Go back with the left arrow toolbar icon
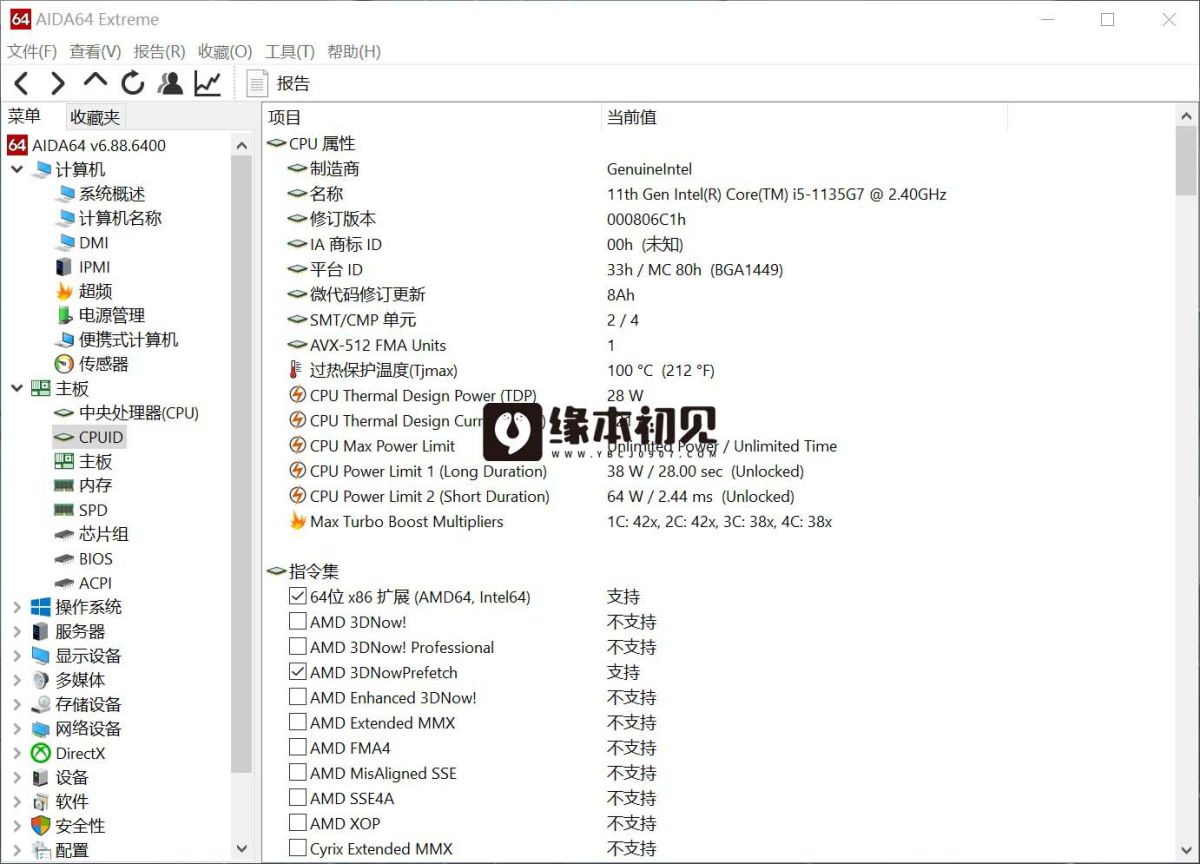Image resolution: width=1200 pixels, height=864 pixels. 21,83
